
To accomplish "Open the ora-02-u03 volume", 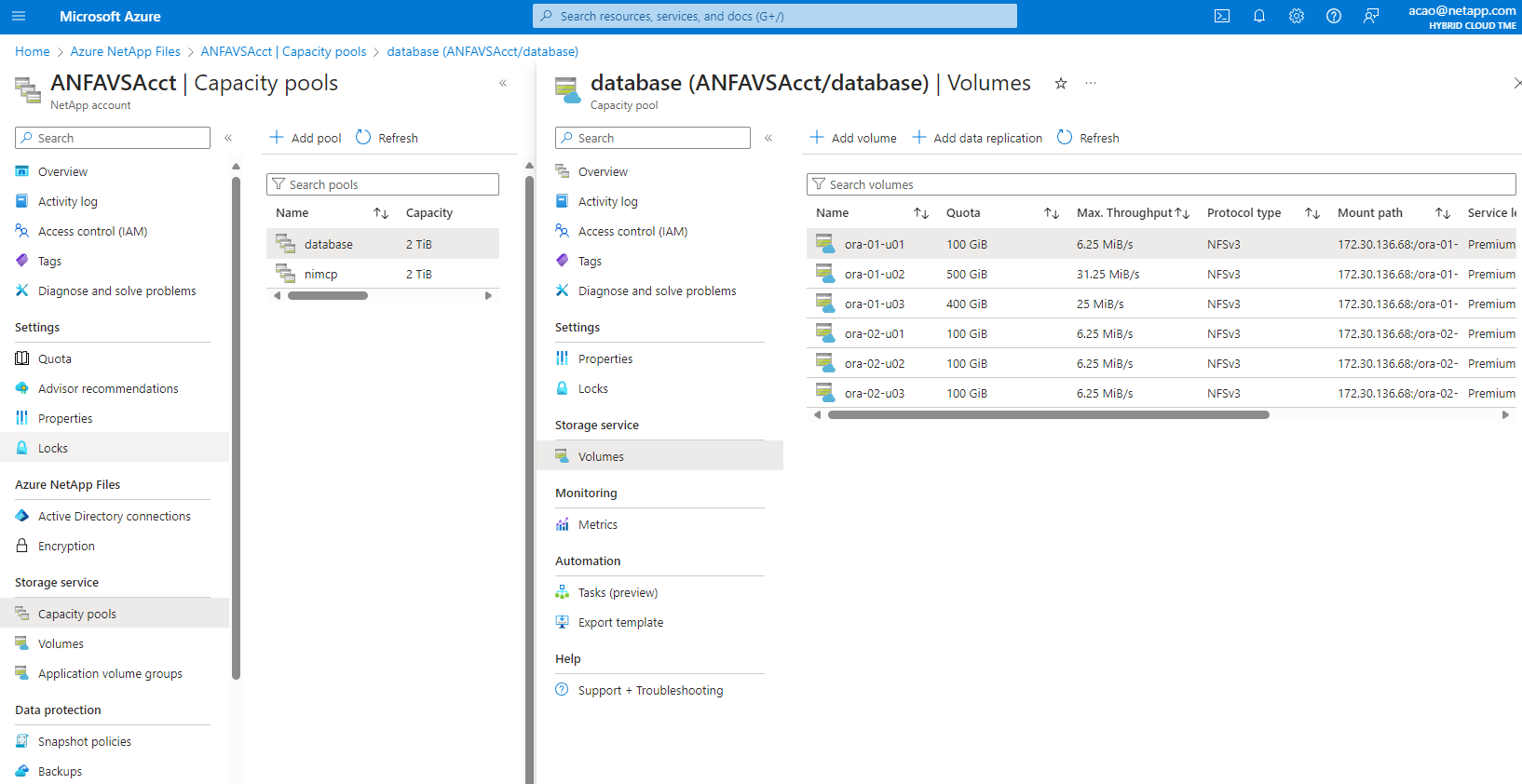I will pyautogui.click(x=875, y=393).
